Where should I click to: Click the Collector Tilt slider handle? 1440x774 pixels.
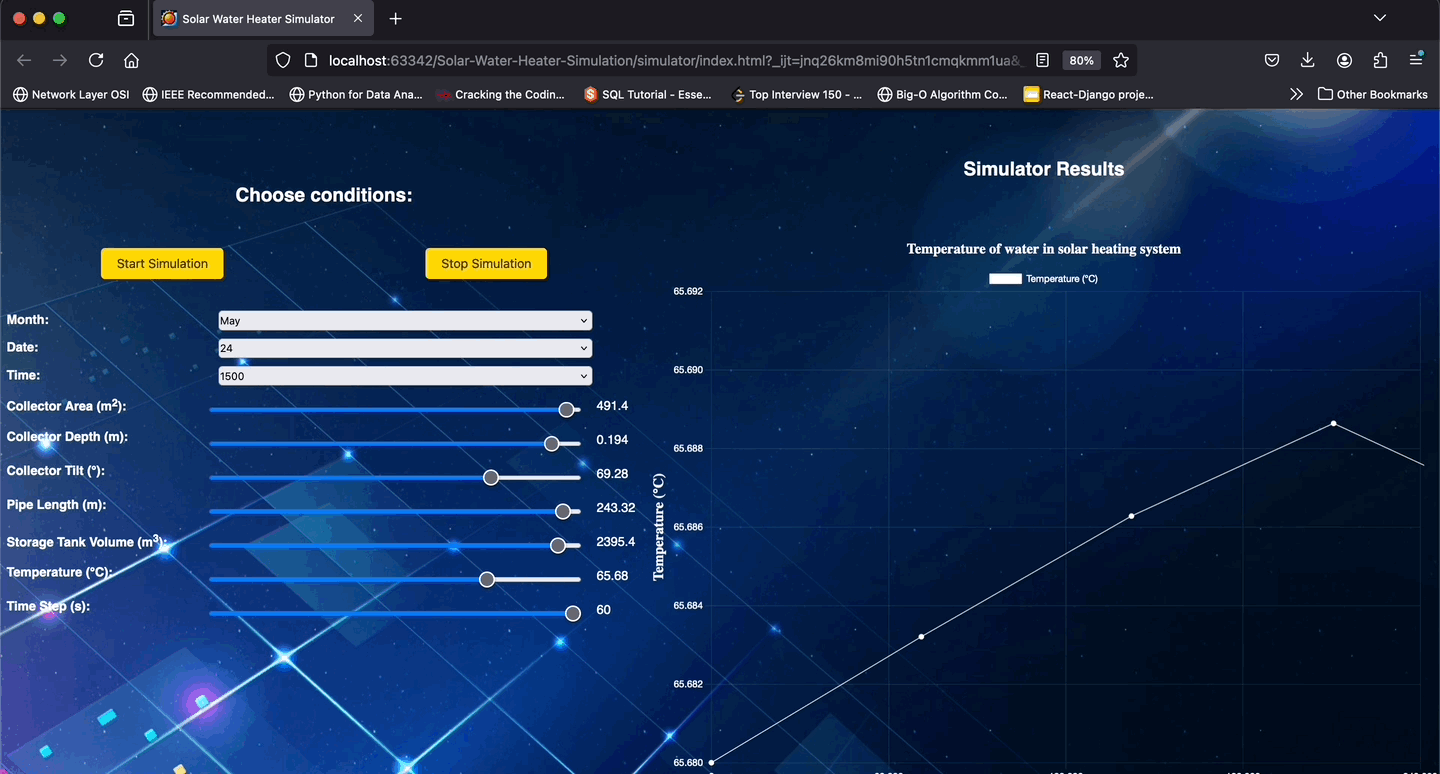491,478
